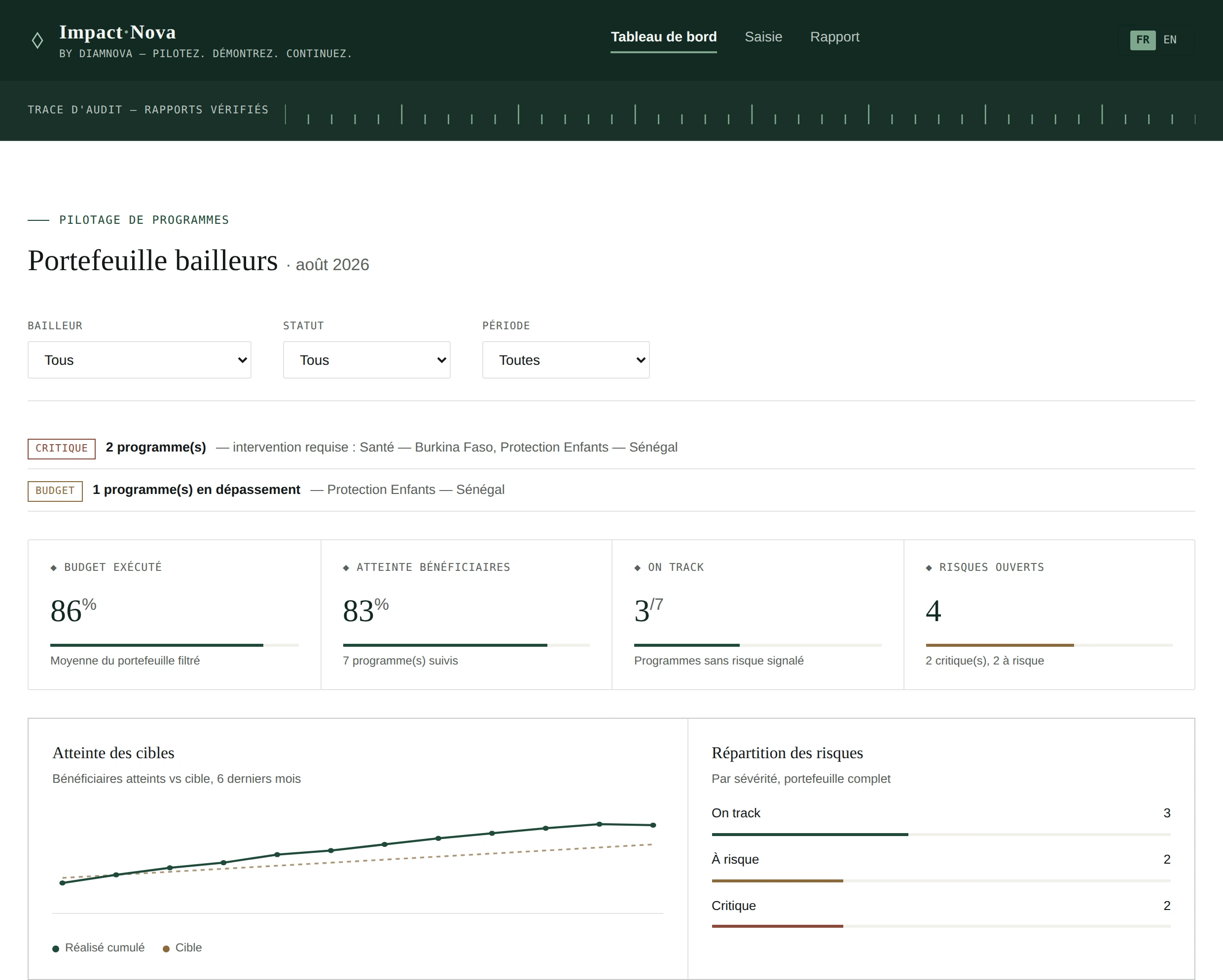
Task: Click the Risques ouverts progress bar
Action: click(x=1049, y=645)
